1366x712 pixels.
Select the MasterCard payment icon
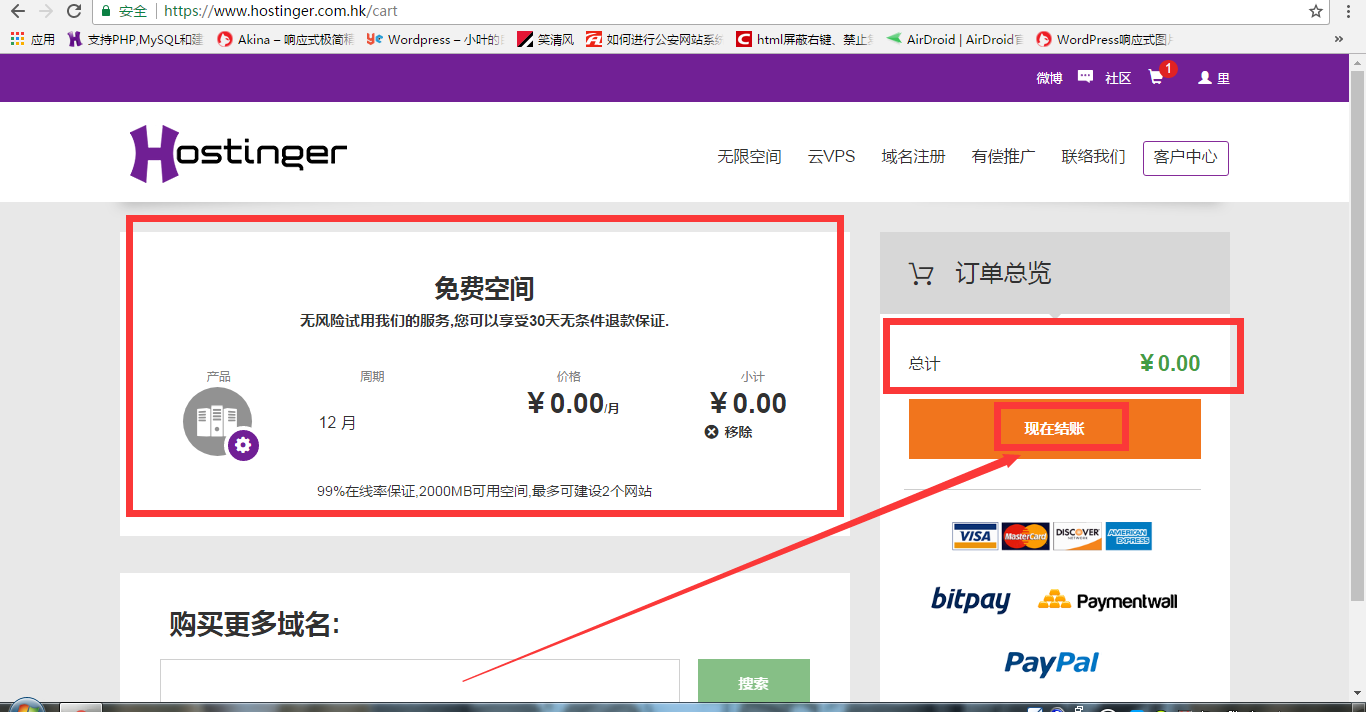click(1025, 536)
